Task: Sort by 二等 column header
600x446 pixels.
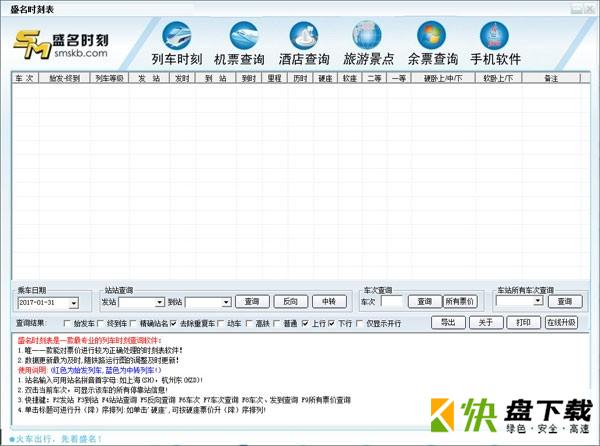Action: click(x=374, y=78)
